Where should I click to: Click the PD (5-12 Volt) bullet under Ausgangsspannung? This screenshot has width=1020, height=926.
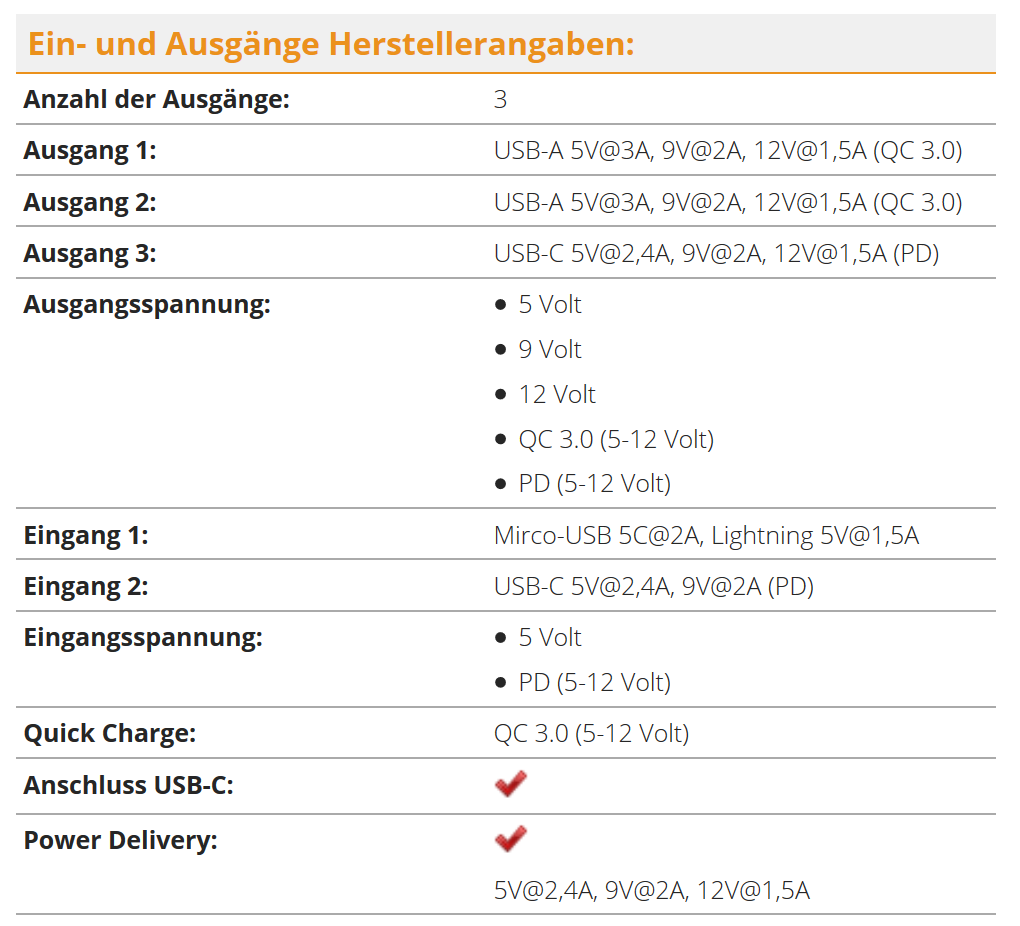tap(594, 484)
